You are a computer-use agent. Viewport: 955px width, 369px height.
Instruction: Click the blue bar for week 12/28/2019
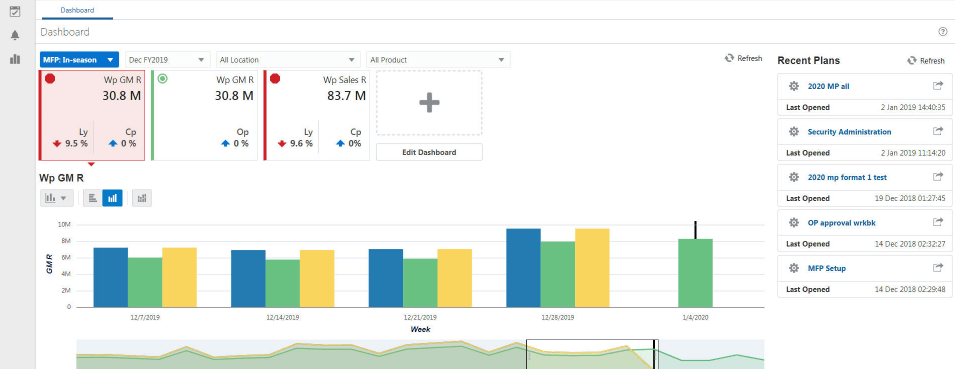[x=523, y=267]
